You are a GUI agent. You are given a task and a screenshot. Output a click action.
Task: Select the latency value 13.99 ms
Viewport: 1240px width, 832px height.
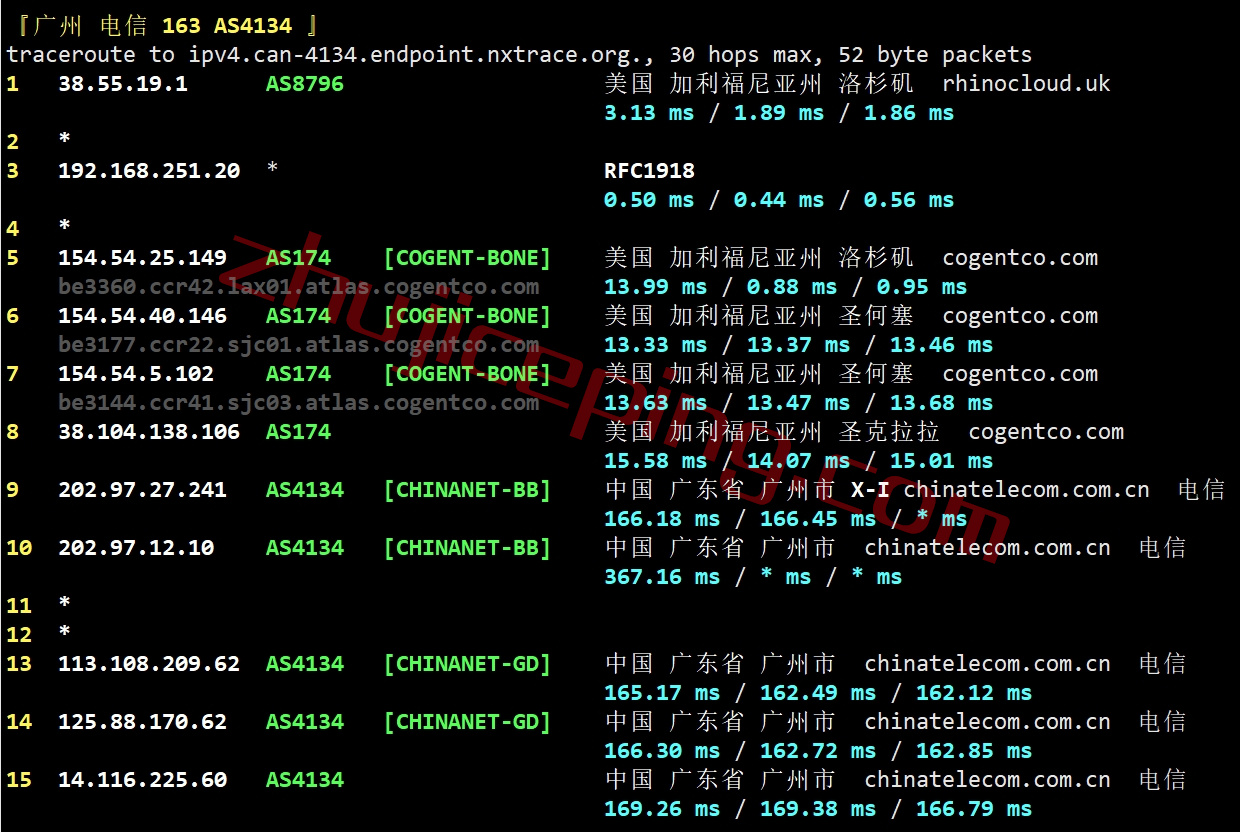coord(655,287)
